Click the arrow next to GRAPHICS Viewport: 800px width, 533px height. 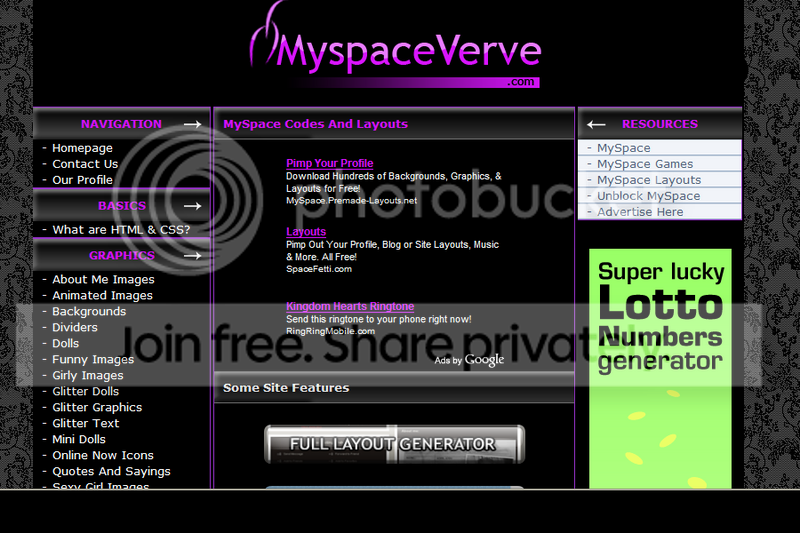pyautogui.click(x=192, y=256)
